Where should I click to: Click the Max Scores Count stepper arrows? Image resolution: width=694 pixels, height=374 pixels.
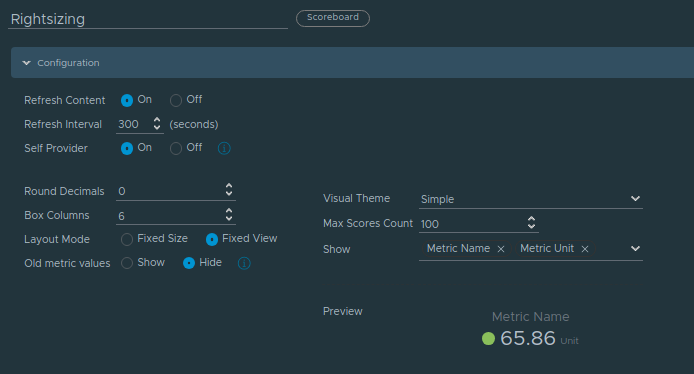[531, 223]
